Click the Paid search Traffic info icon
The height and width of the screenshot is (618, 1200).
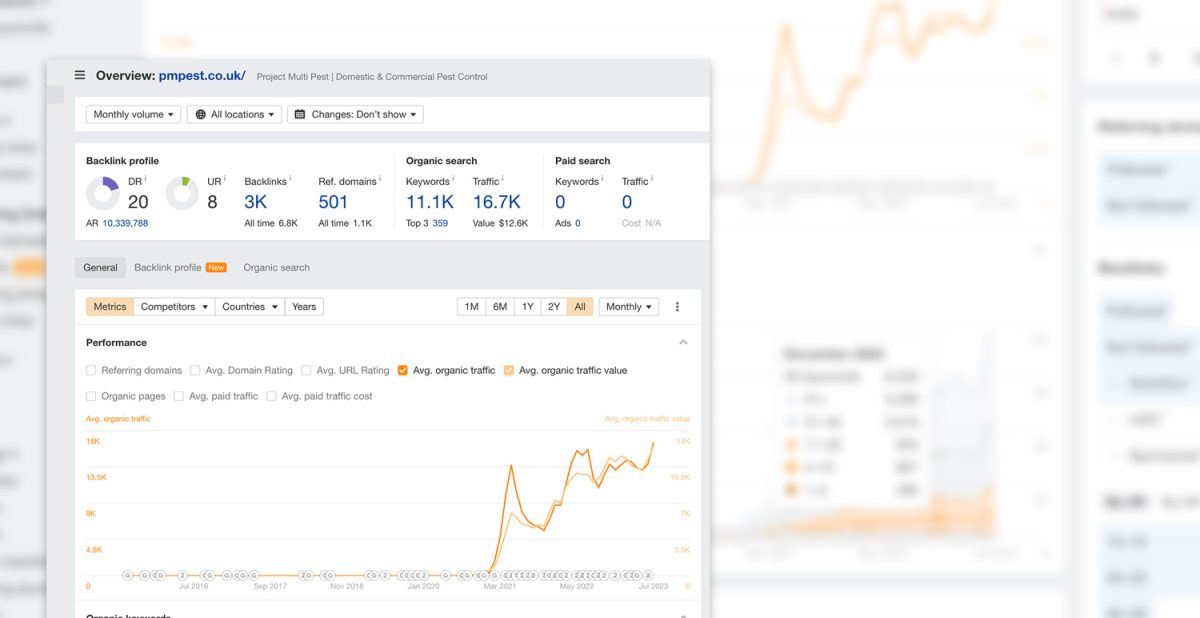(x=651, y=179)
